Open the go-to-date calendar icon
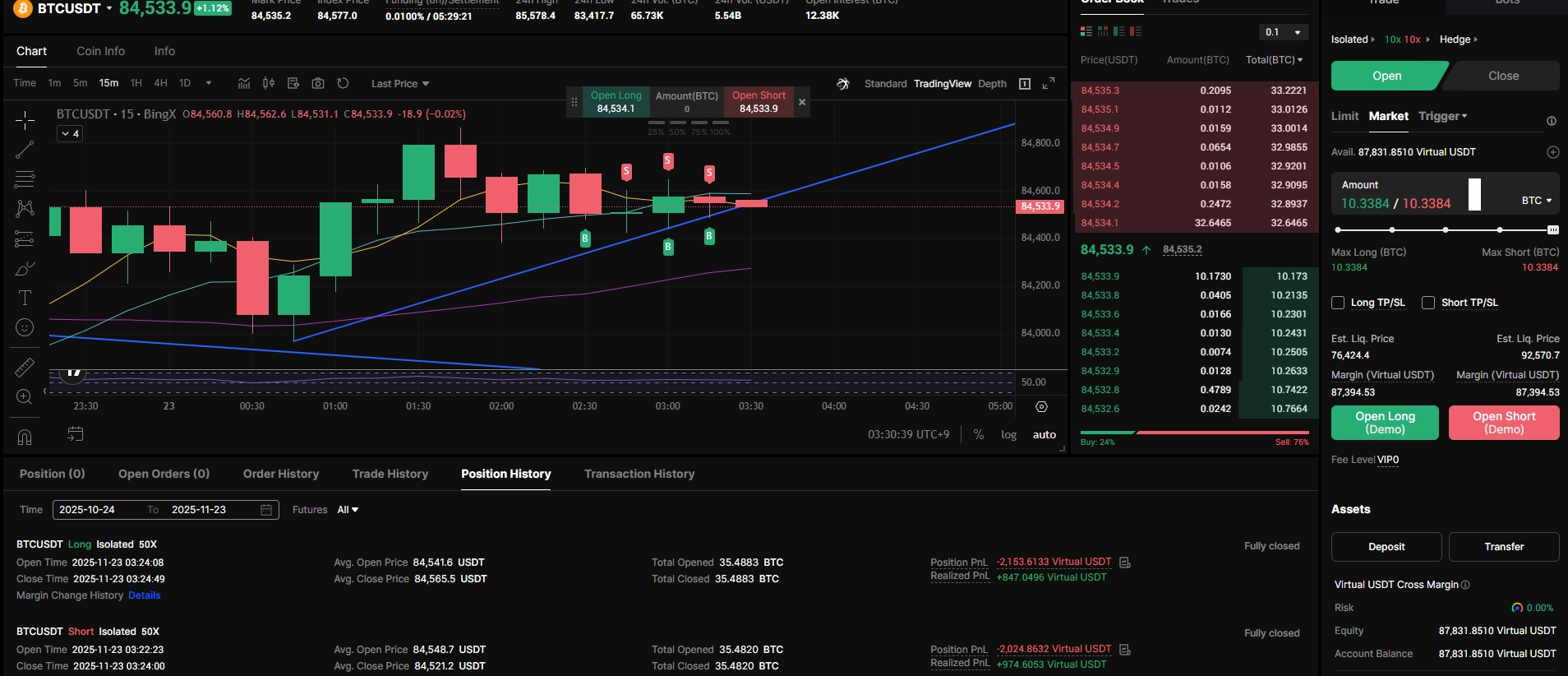Screen dimensions: 1568x676 pos(76,434)
